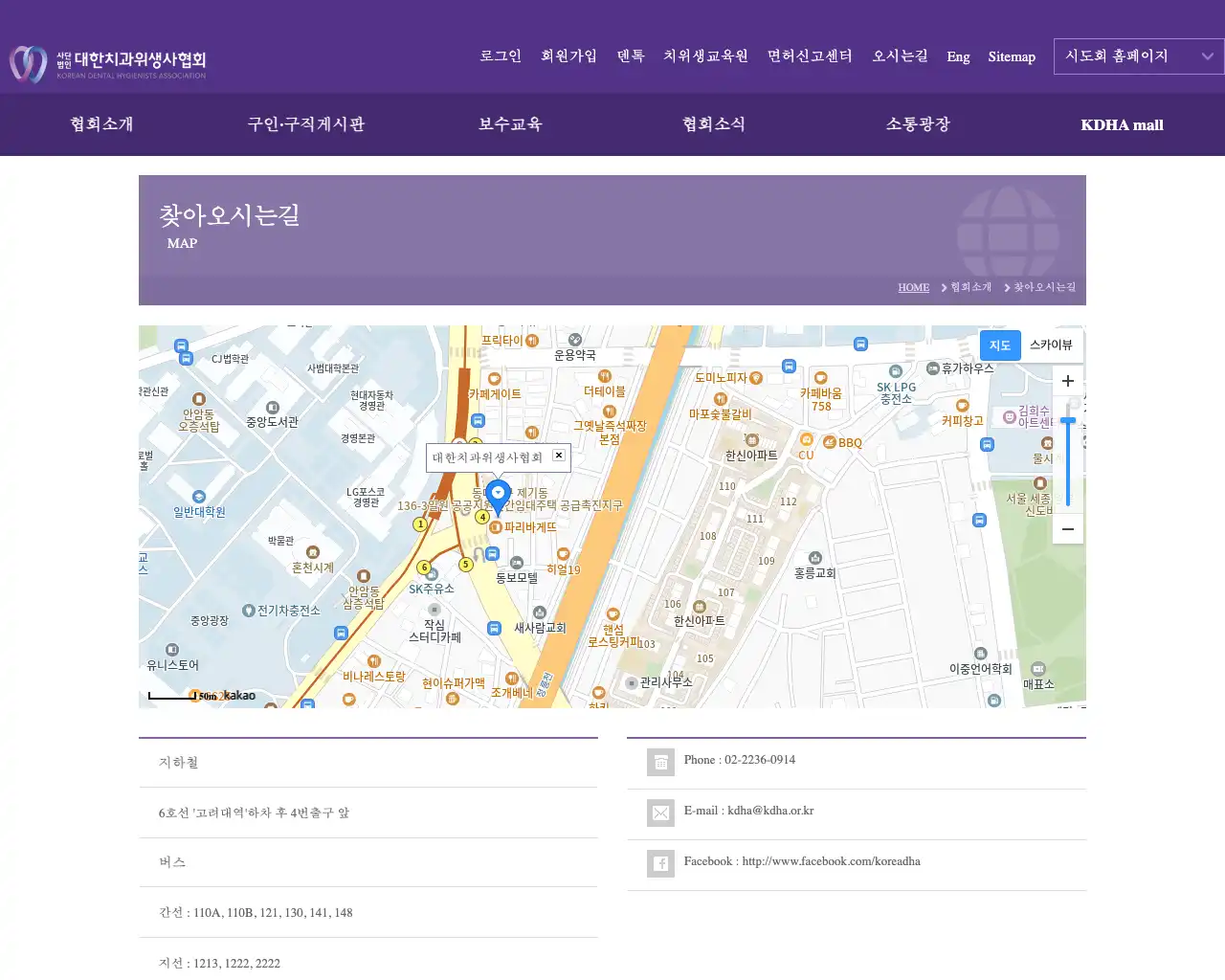Open the 협회소개 menu

(x=101, y=124)
